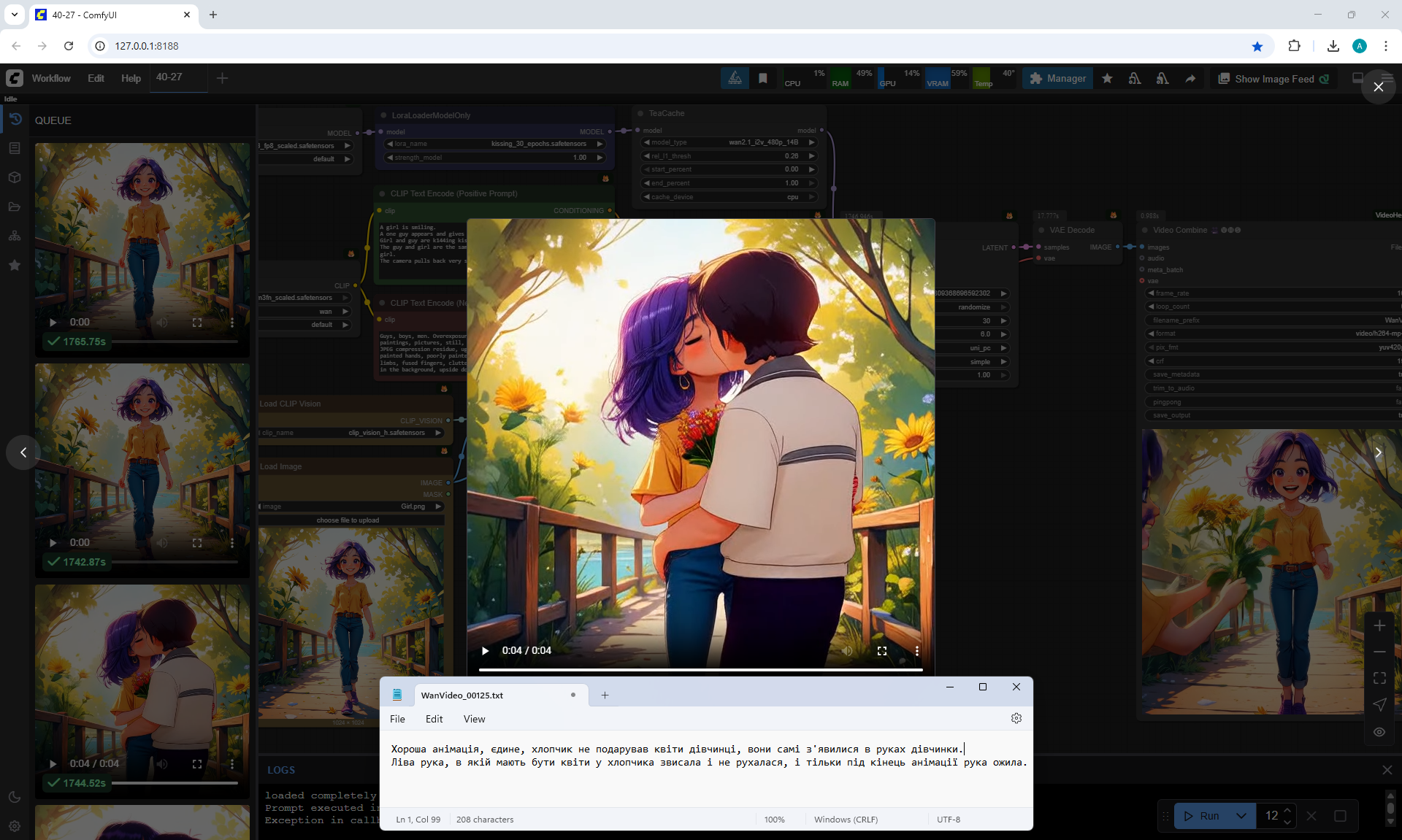
Task: Toggle the dark theme moon icon
Action: click(x=15, y=797)
